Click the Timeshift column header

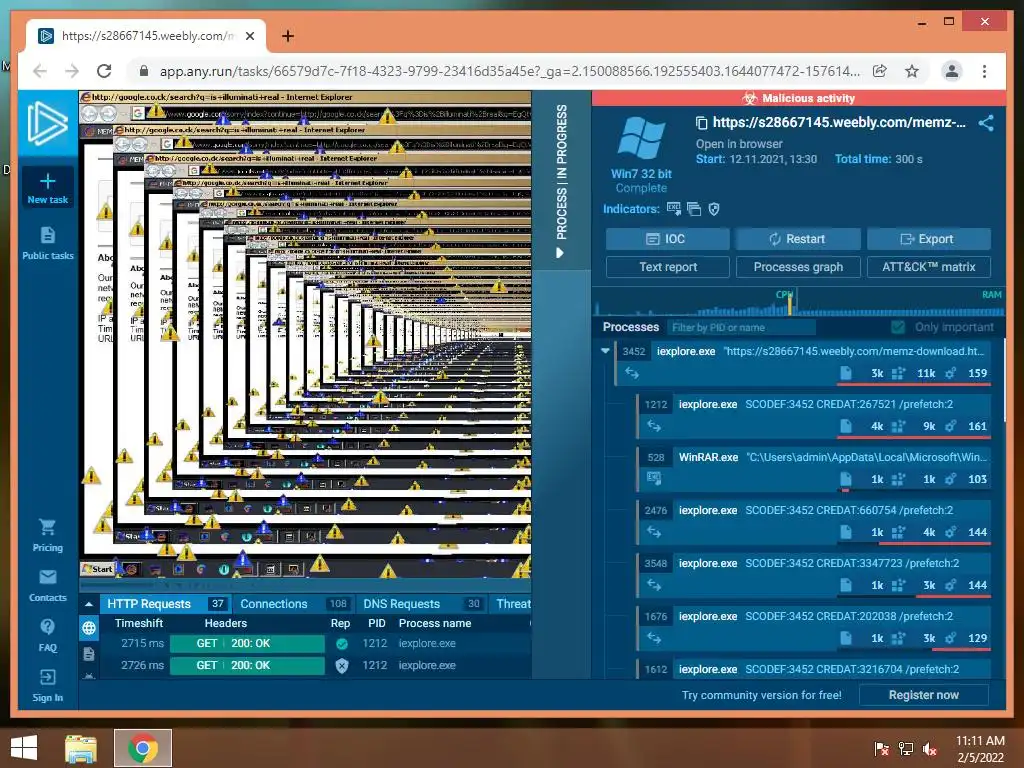(x=139, y=623)
